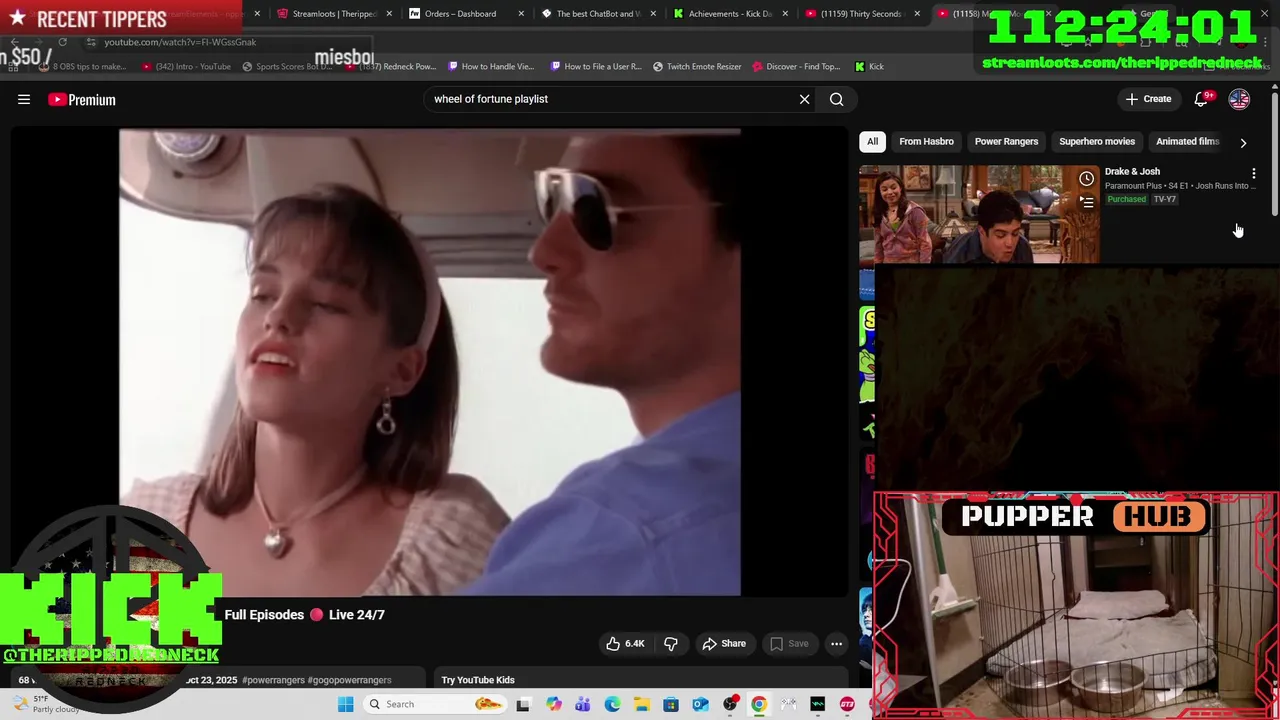This screenshot has height=720, width=1280.
Task: Dislike the video with the thumbs-down icon
Action: tap(671, 644)
